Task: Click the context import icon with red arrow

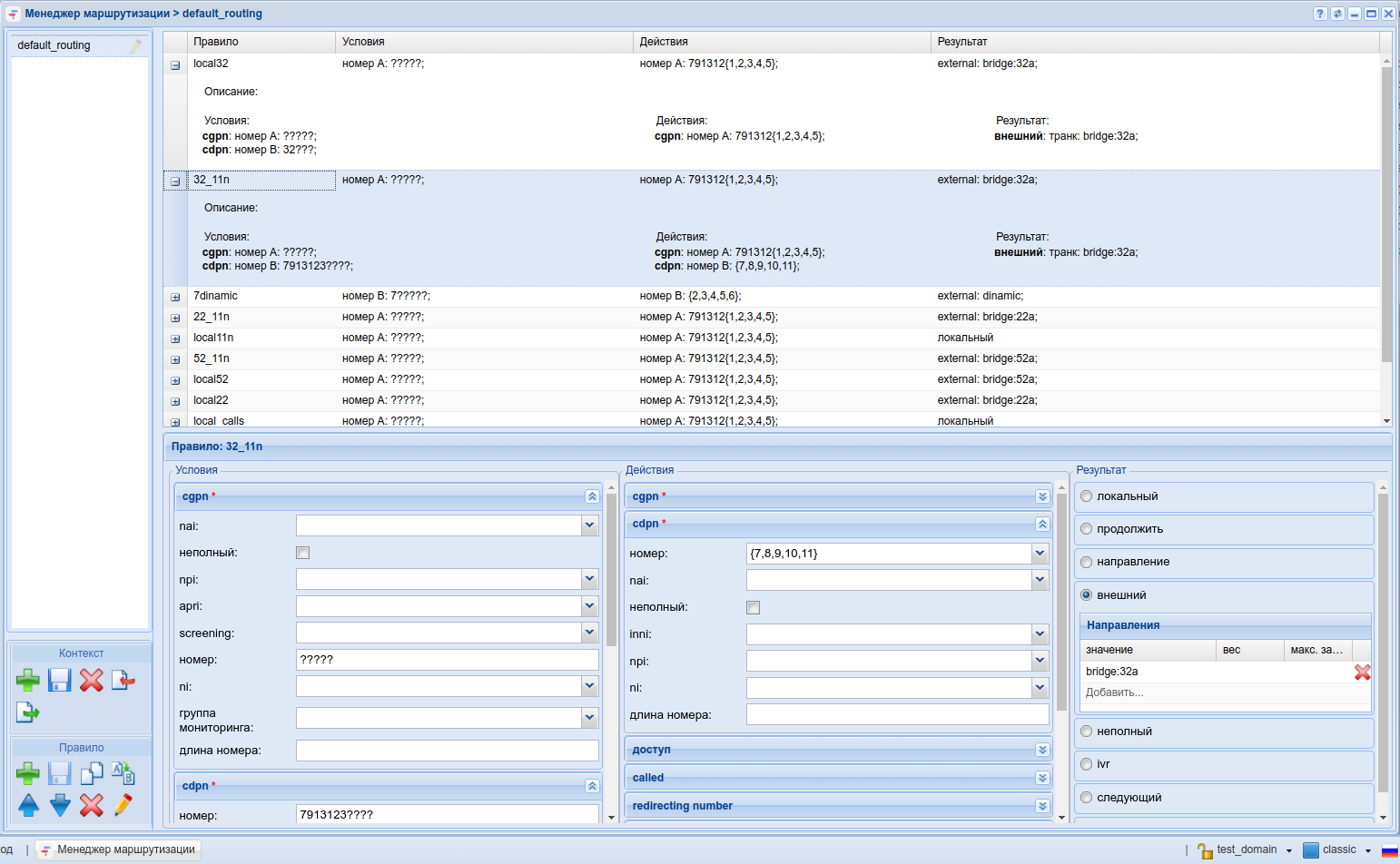Action: pos(123,680)
